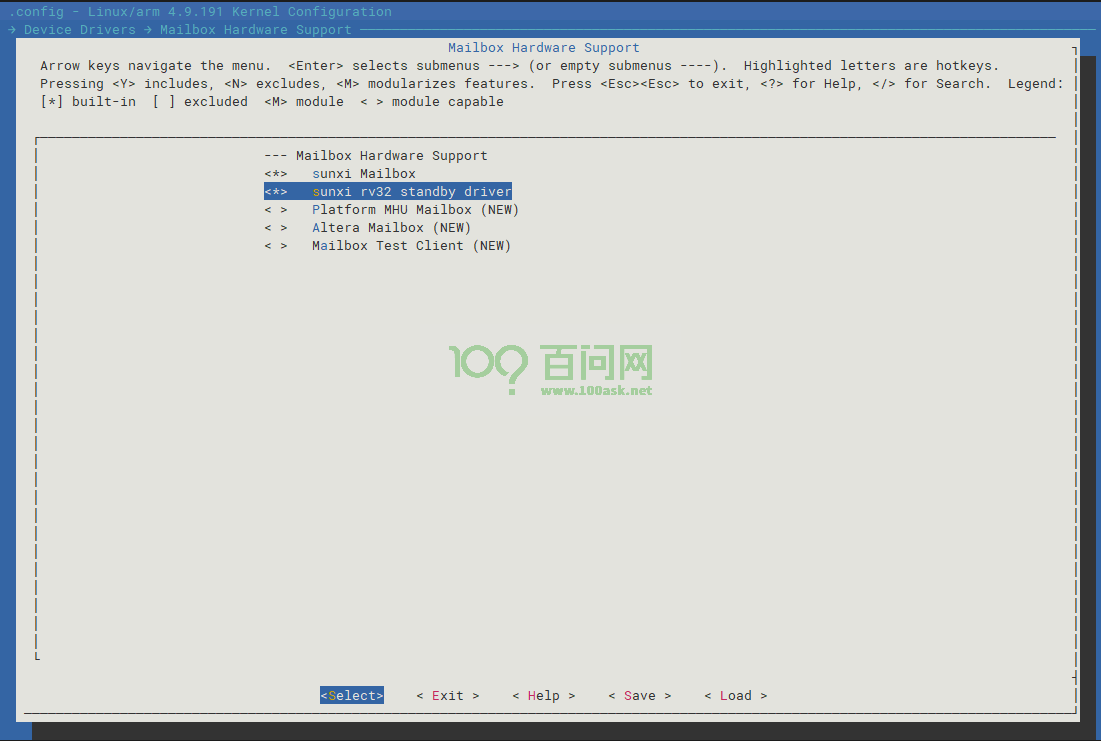Select the sunxi Mailbox entry label
Image resolution: width=1101 pixels, height=741 pixels.
click(x=363, y=174)
